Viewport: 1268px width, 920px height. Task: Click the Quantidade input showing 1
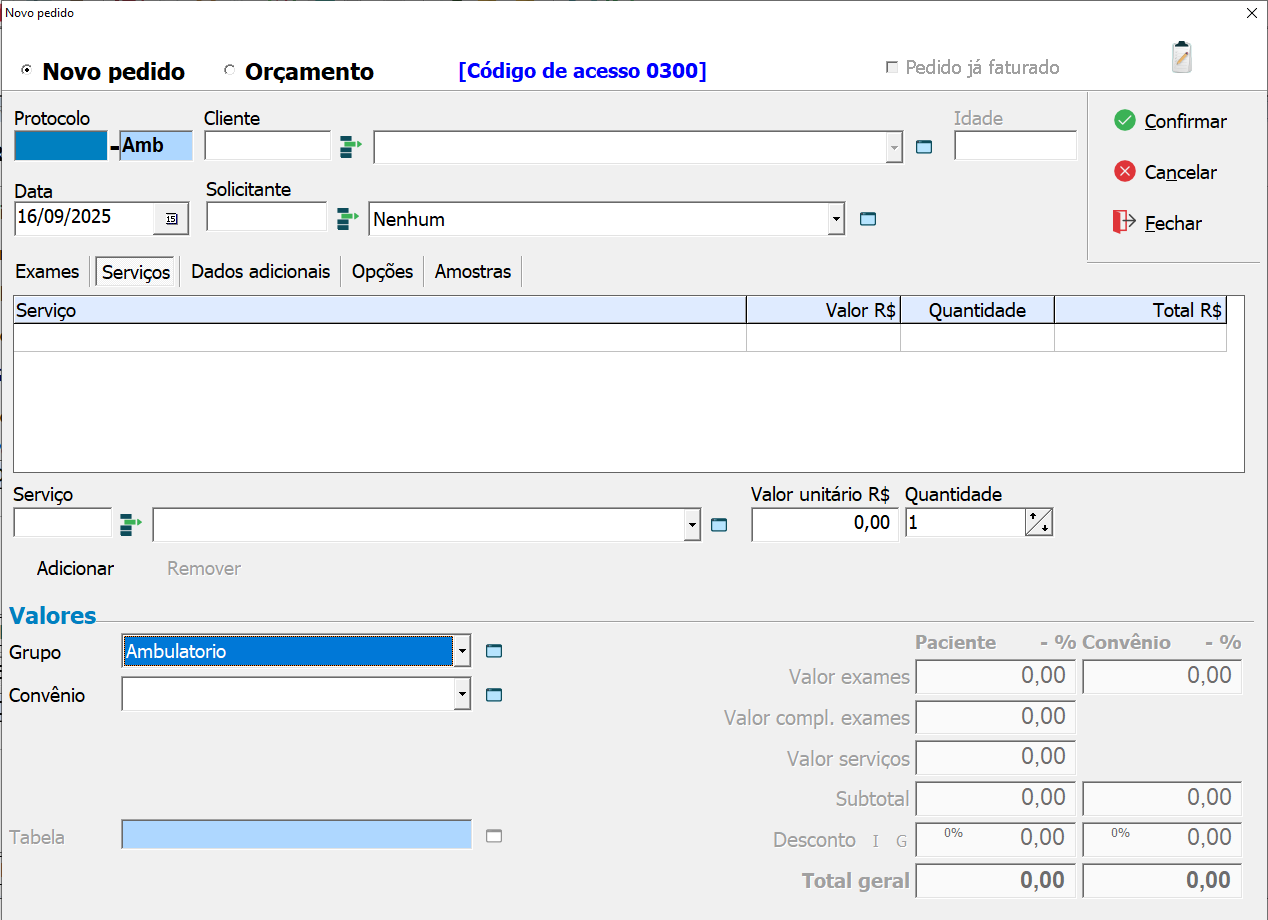pos(965,523)
